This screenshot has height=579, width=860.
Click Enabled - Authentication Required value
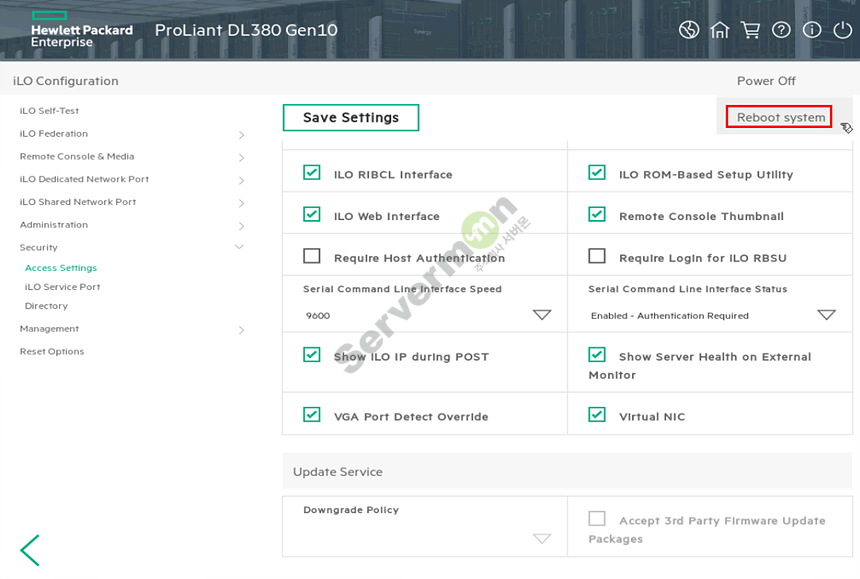coord(670,316)
